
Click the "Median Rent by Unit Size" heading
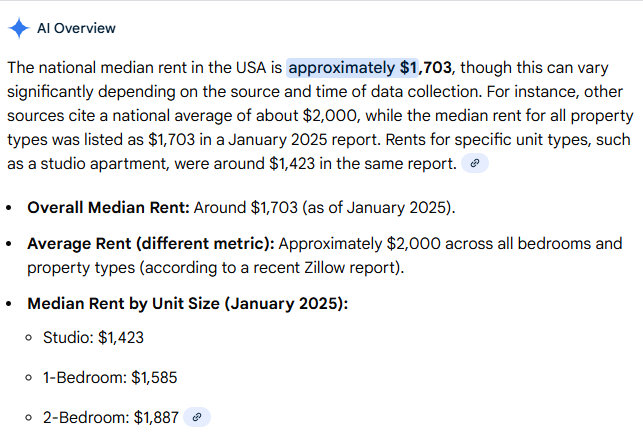[x=187, y=303]
